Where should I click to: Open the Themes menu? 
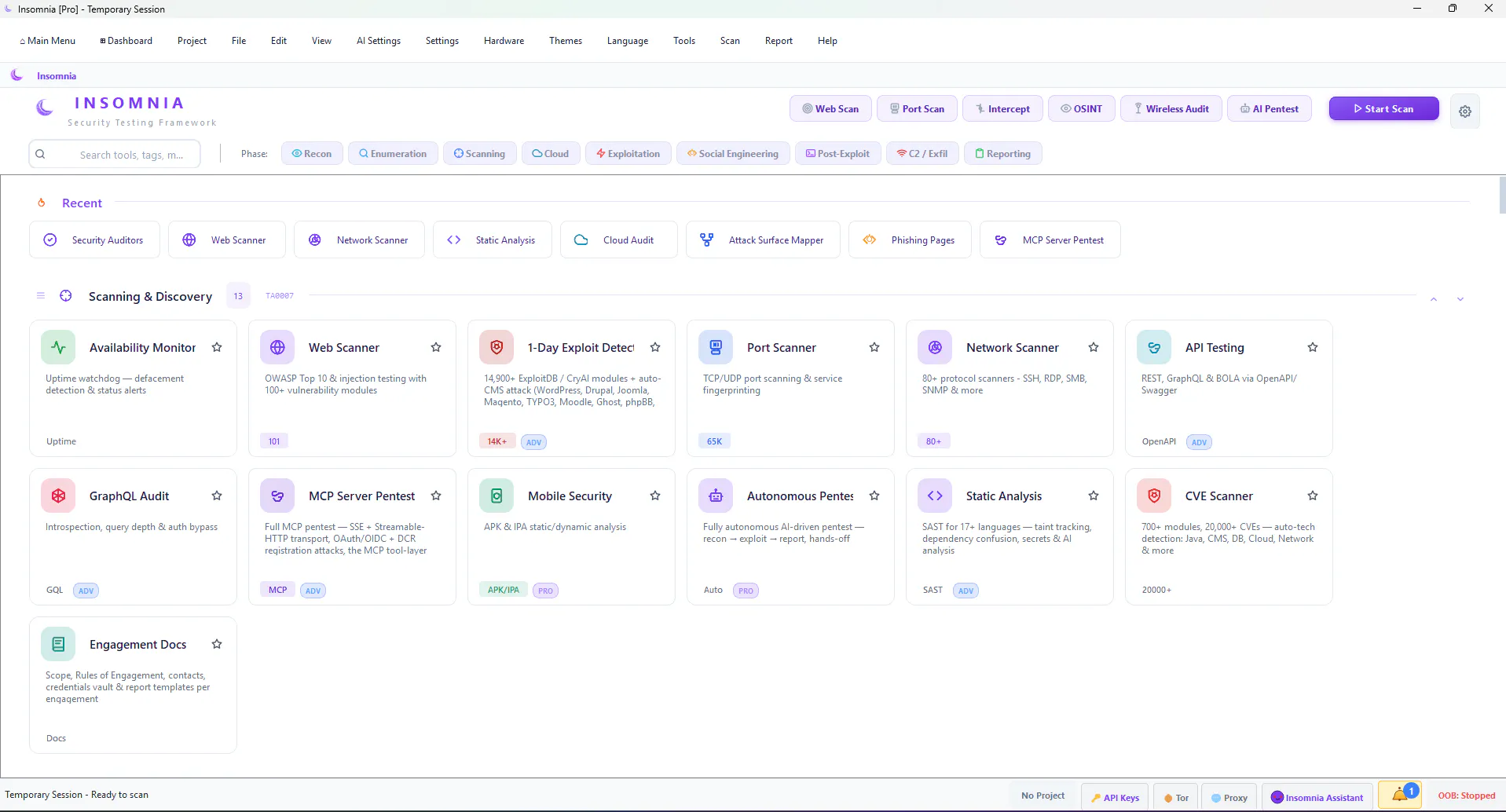click(566, 41)
